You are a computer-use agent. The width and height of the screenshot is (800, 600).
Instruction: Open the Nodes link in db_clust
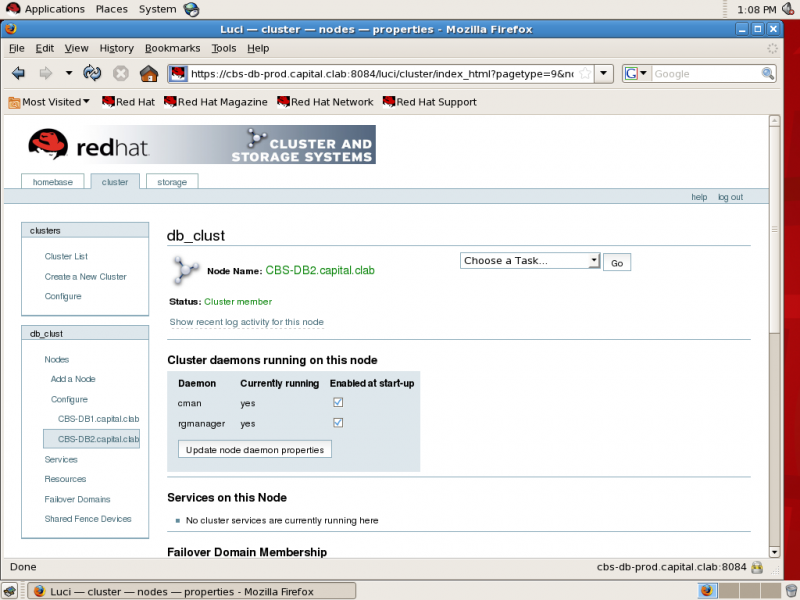[x=57, y=359]
